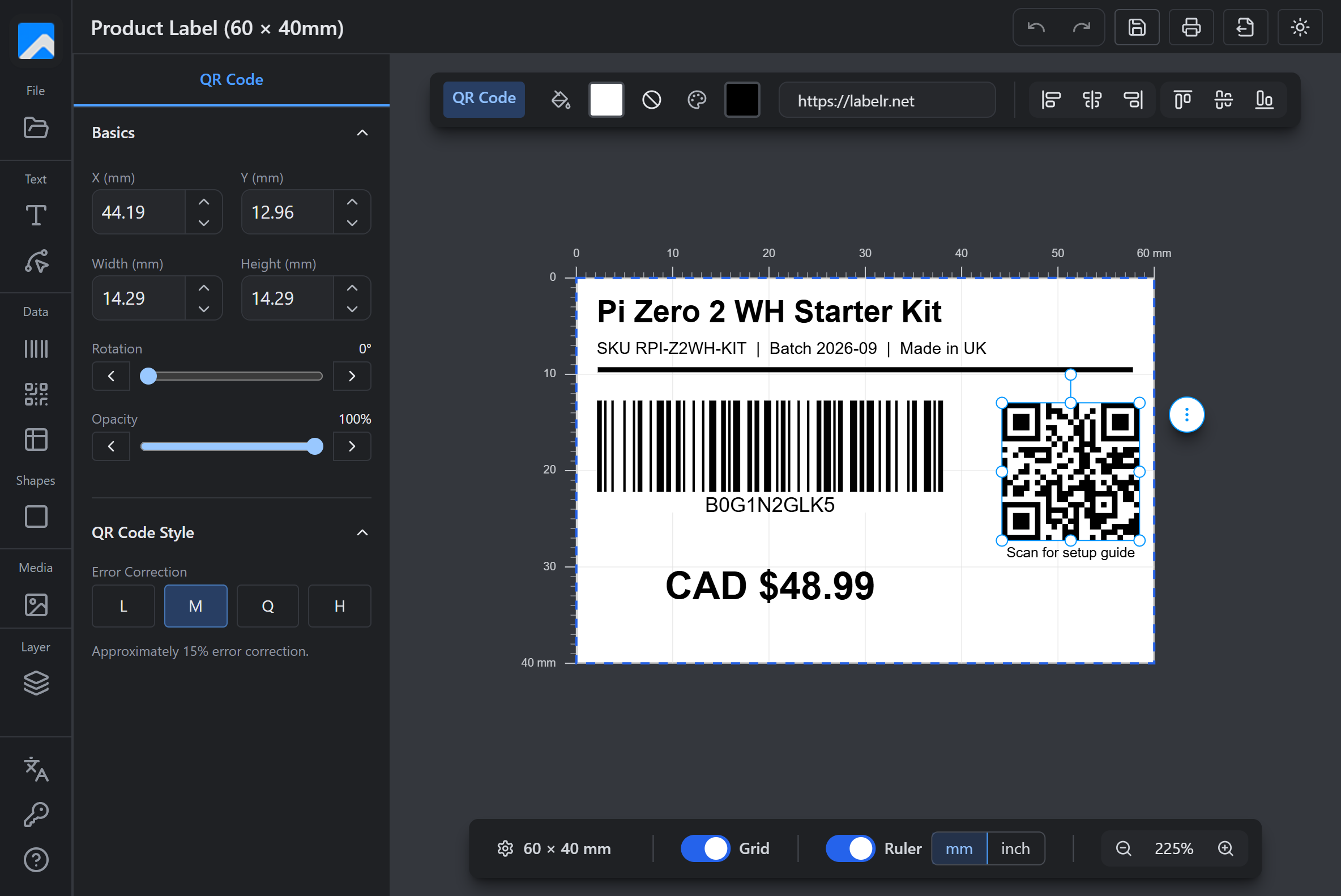Set error correction to Q
This screenshot has height=896, width=1341.
(267, 605)
